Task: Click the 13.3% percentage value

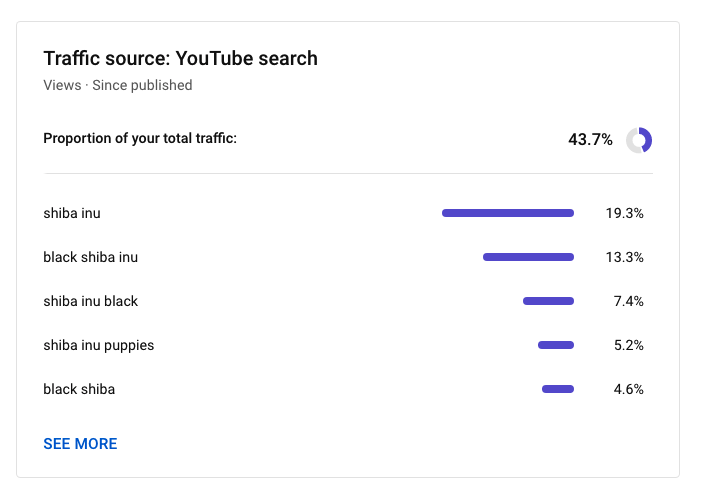Action: pos(624,257)
